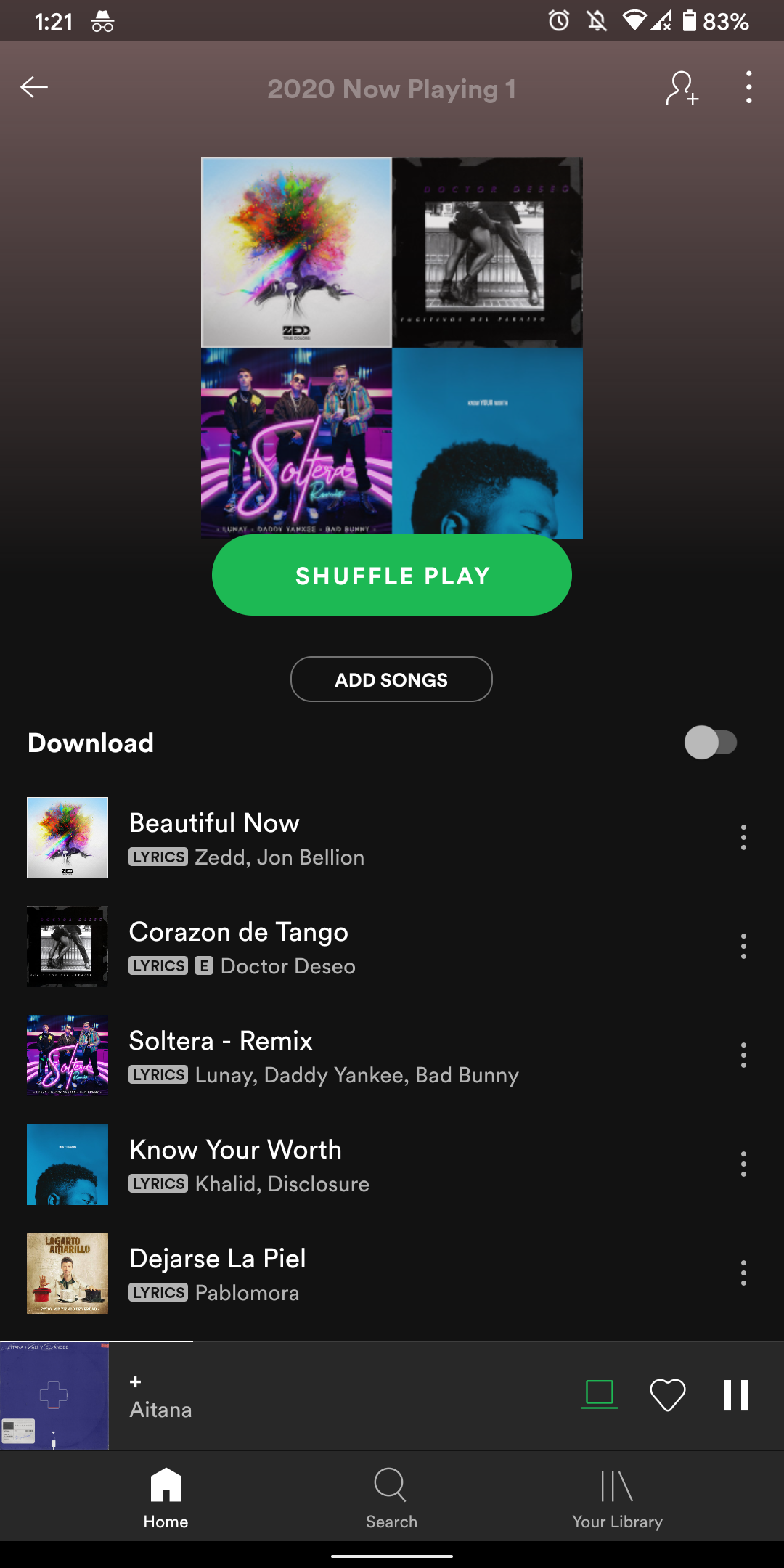
Task: Open options menu for Dejarse La Piel
Action: point(743,1273)
